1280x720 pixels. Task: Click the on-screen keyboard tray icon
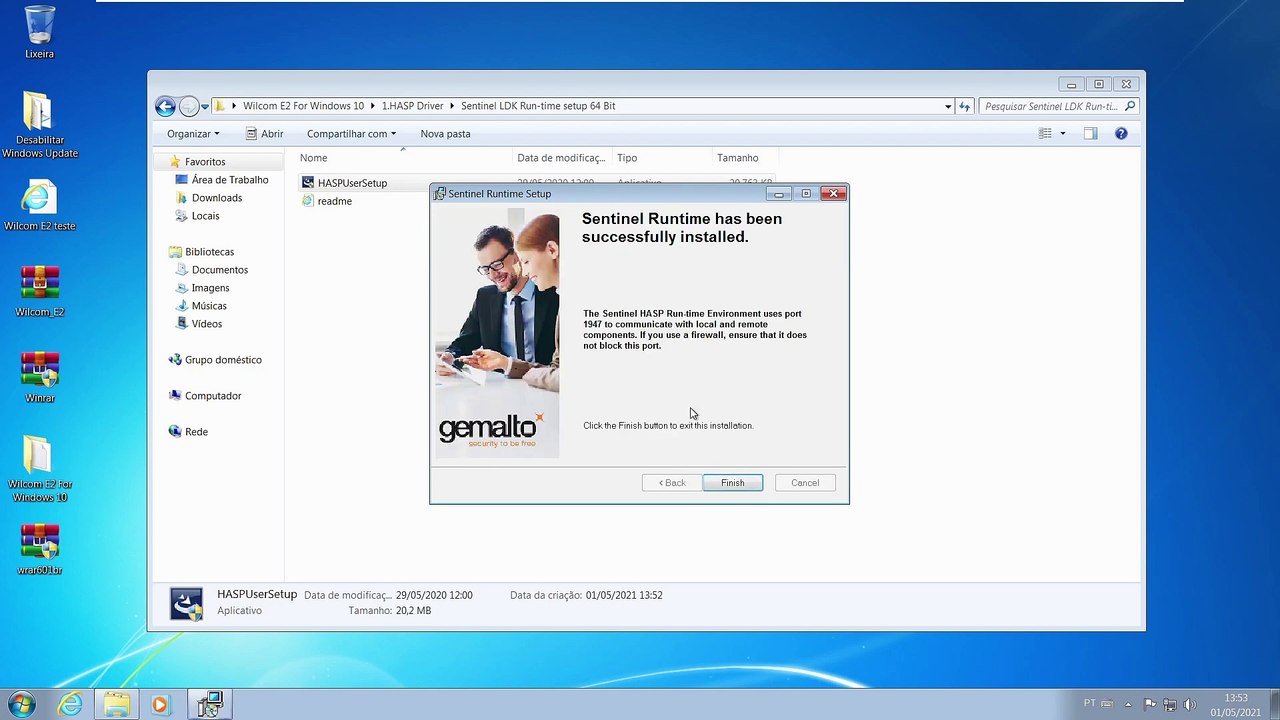click(x=1109, y=704)
